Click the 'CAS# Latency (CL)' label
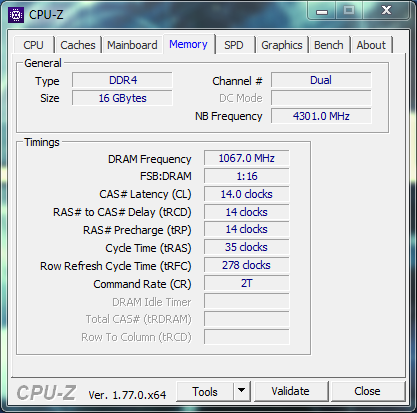417x413 pixels. 145,194
